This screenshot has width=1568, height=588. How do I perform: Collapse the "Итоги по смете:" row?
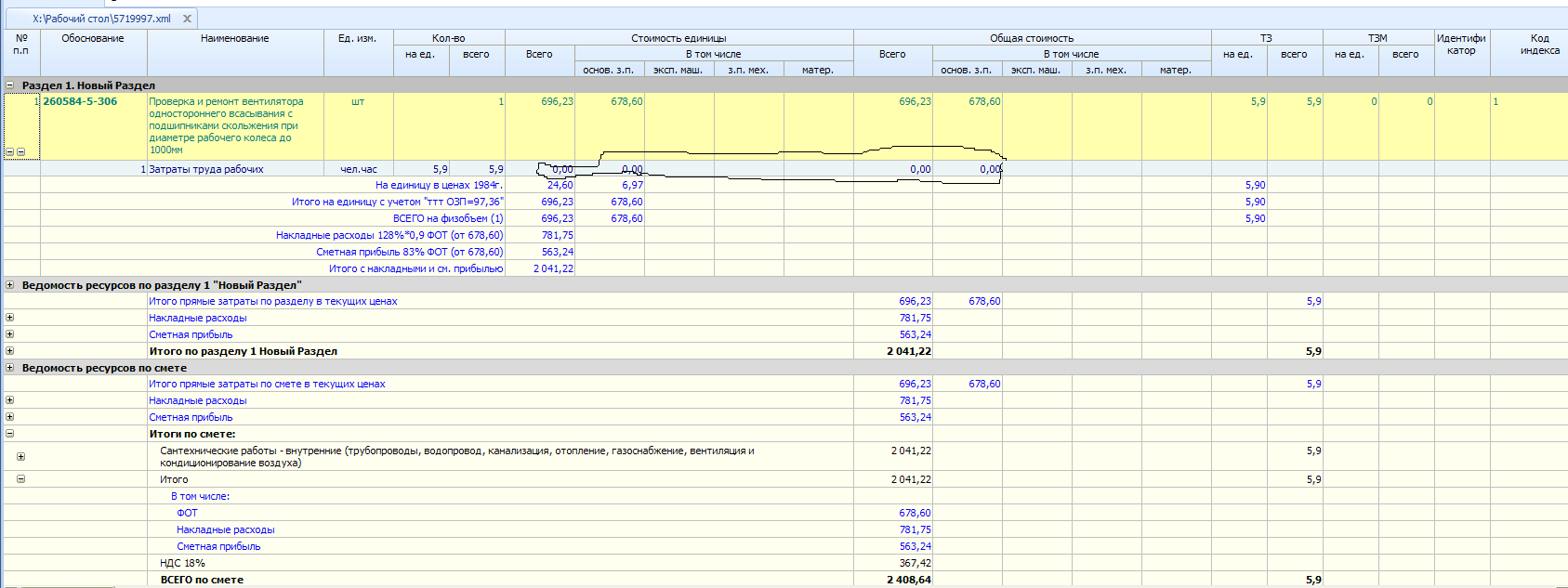pyautogui.click(x=10, y=434)
